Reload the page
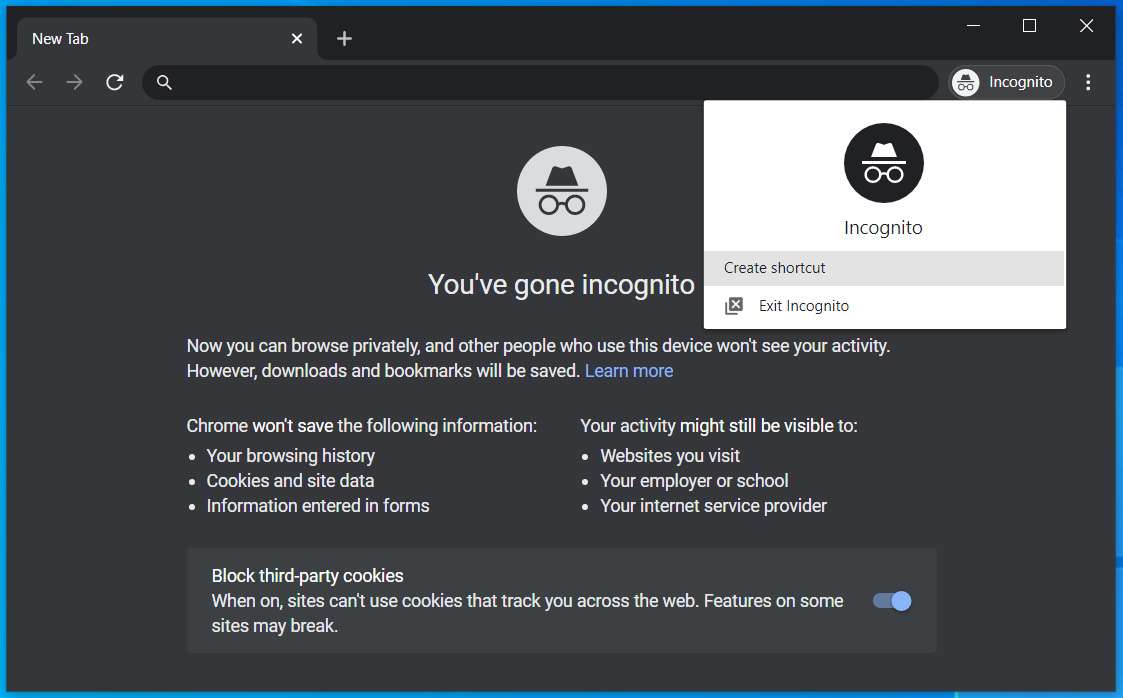This screenshot has width=1123, height=698. (x=115, y=82)
